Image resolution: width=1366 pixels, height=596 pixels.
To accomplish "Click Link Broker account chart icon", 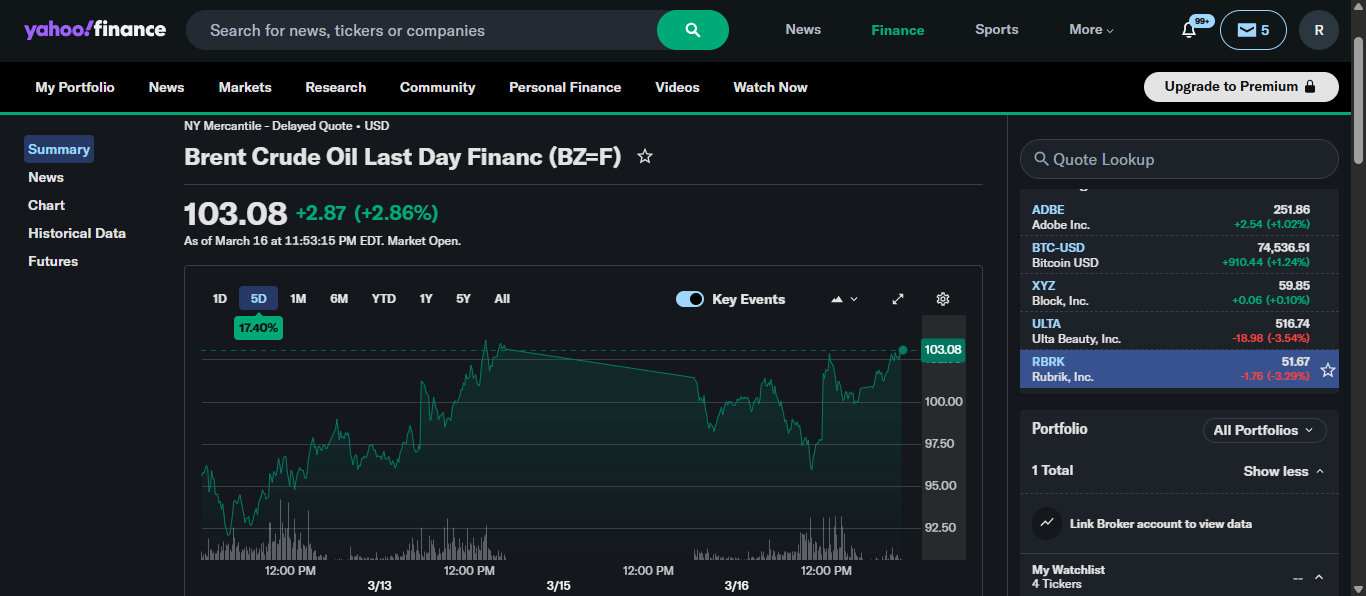I will coord(1047,523).
